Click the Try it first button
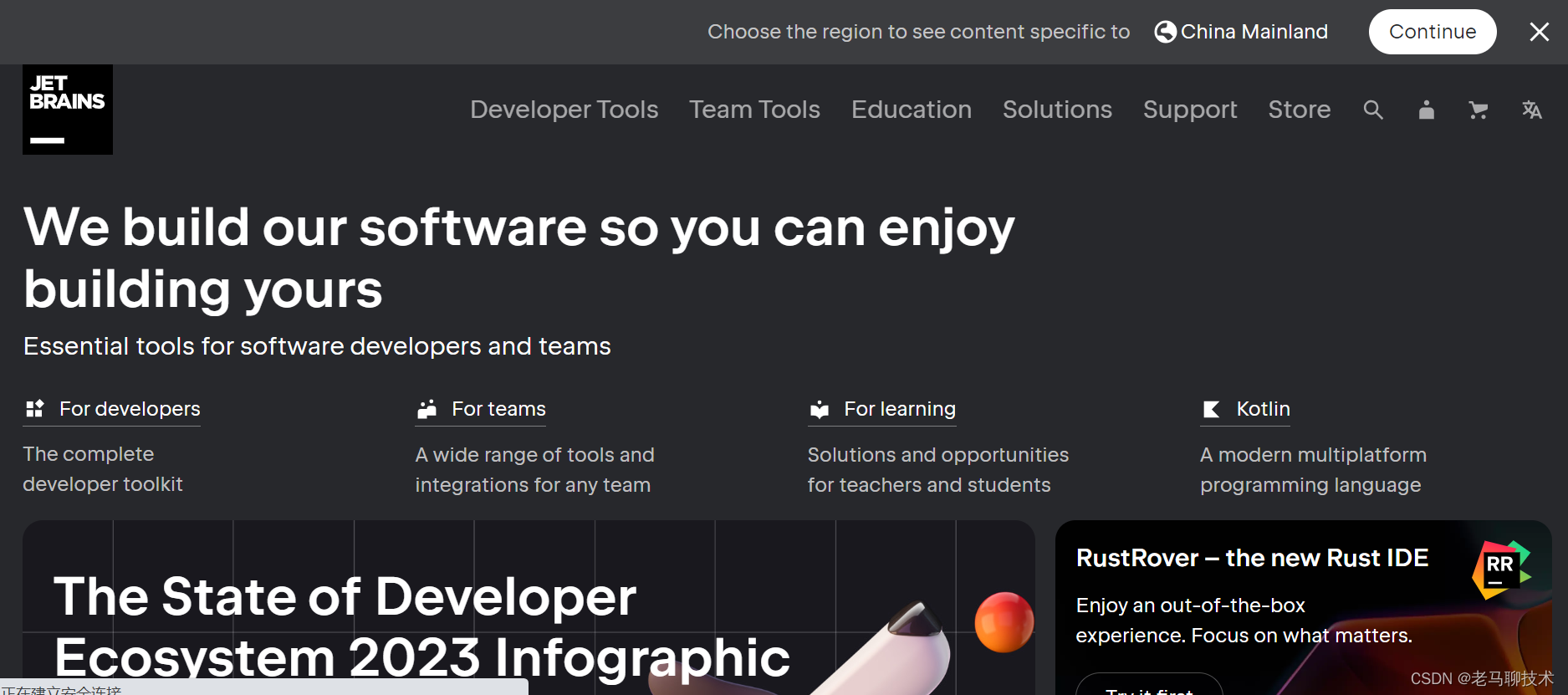The image size is (1568, 695). (1149, 686)
